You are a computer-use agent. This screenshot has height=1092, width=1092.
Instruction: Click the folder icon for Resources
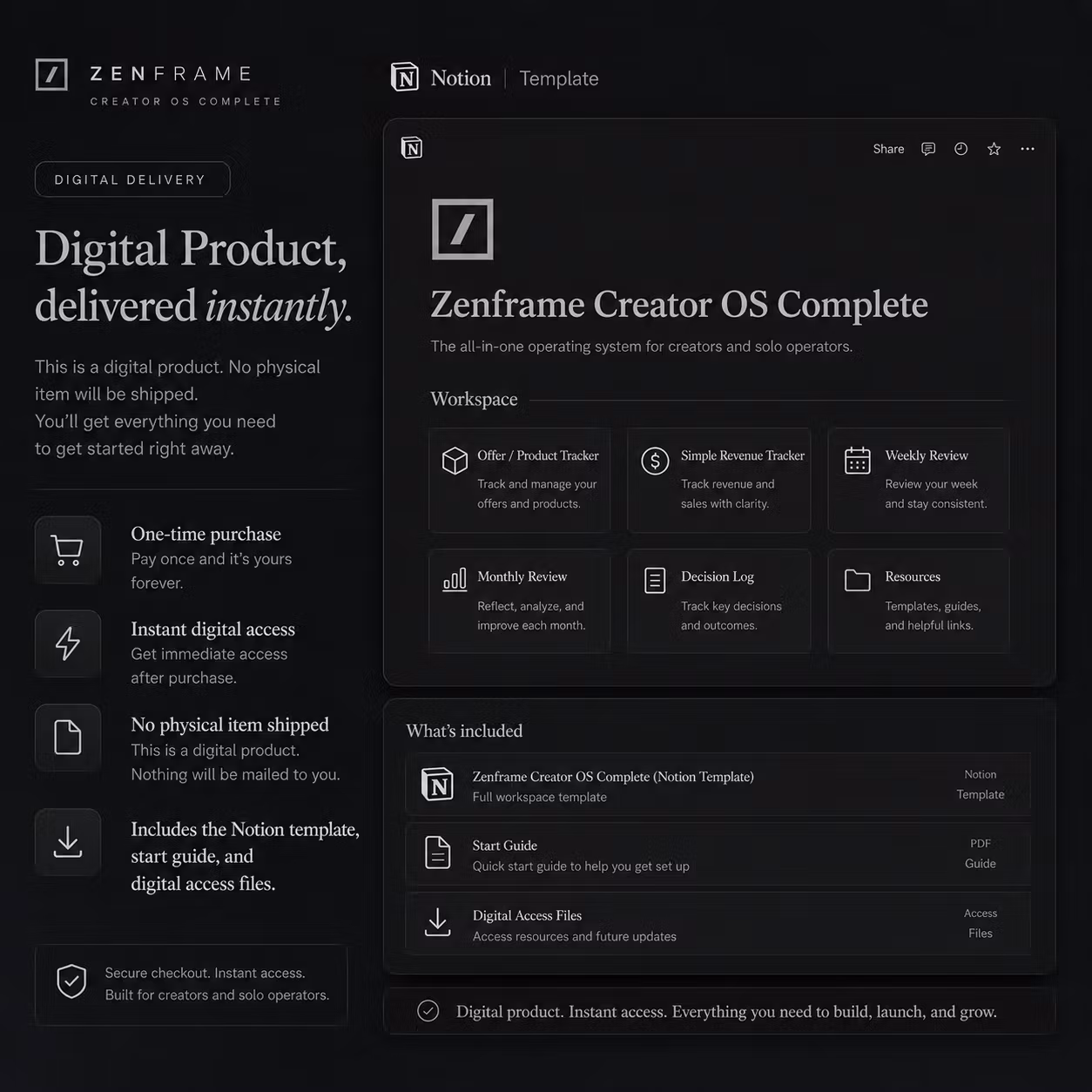(x=858, y=580)
